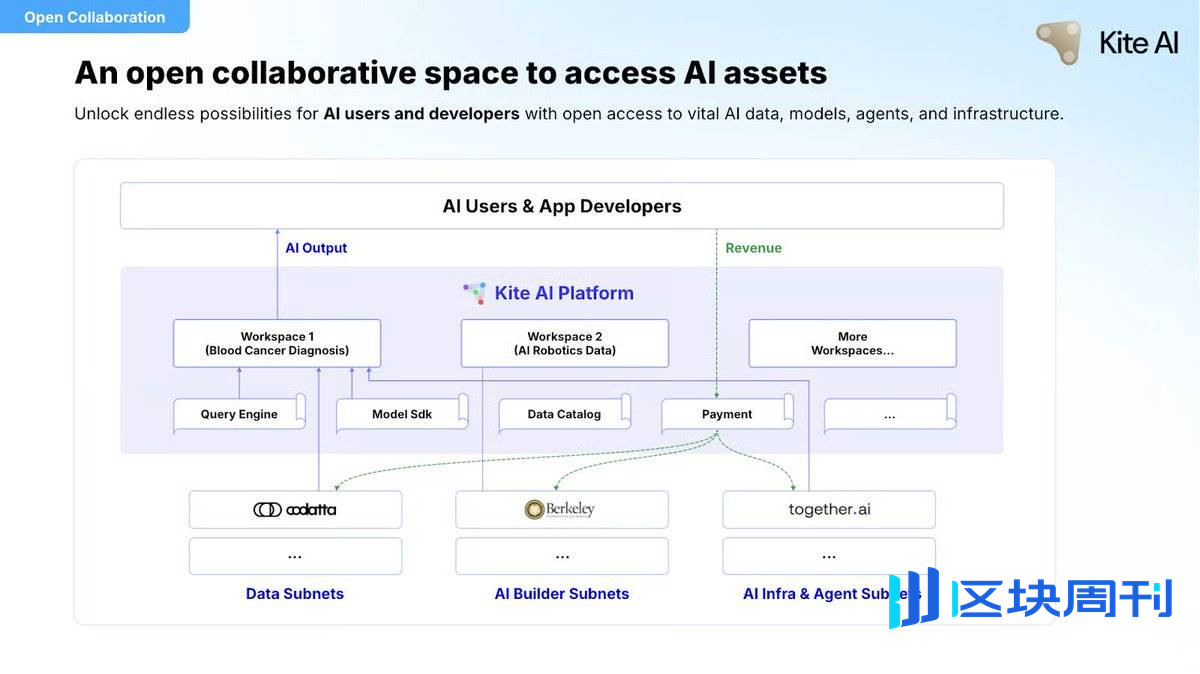Open the Data Catalog component
The image size is (1200, 674).
[564, 414]
